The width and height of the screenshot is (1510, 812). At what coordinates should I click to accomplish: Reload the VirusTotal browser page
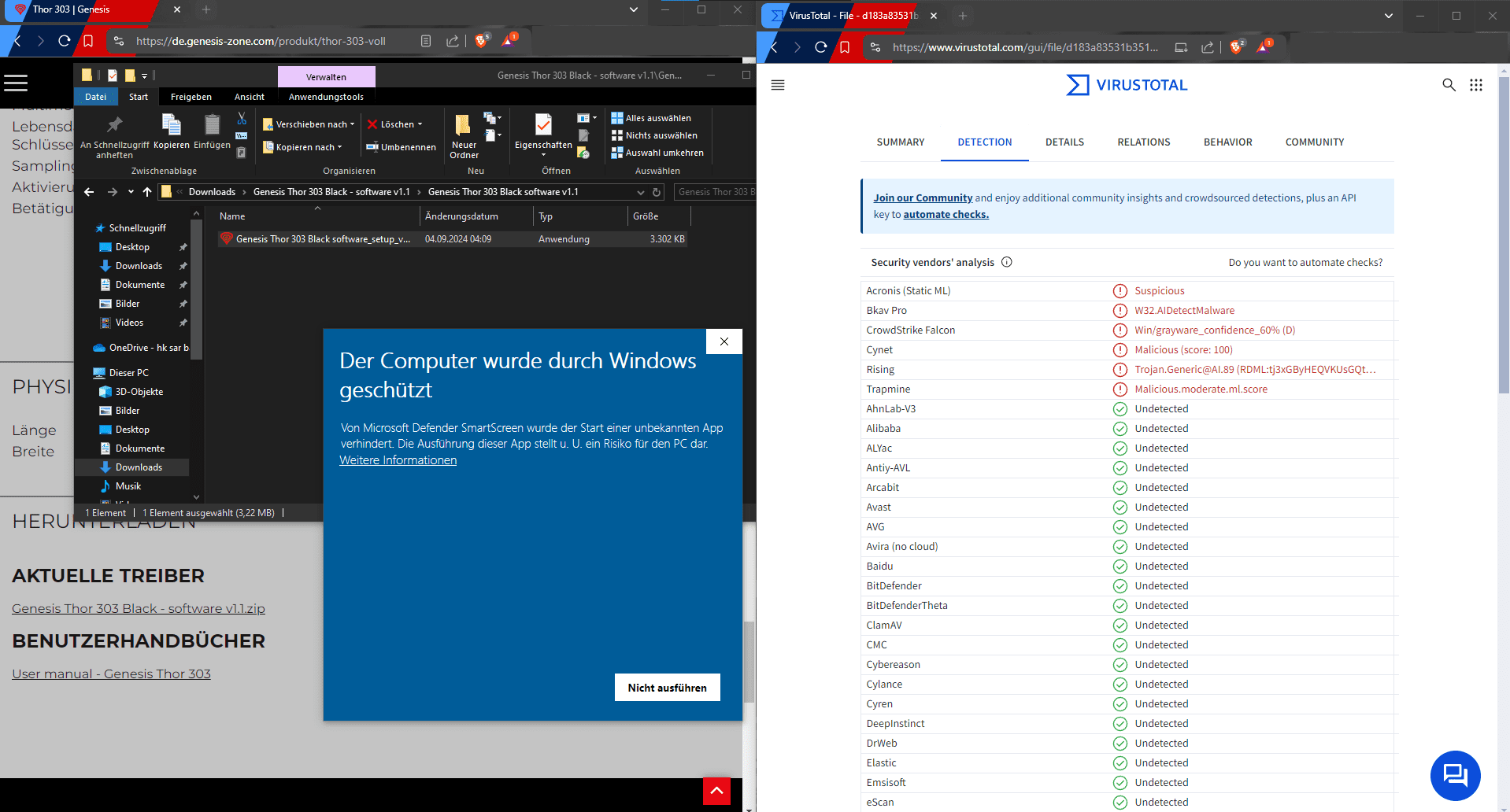pos(821,47)
